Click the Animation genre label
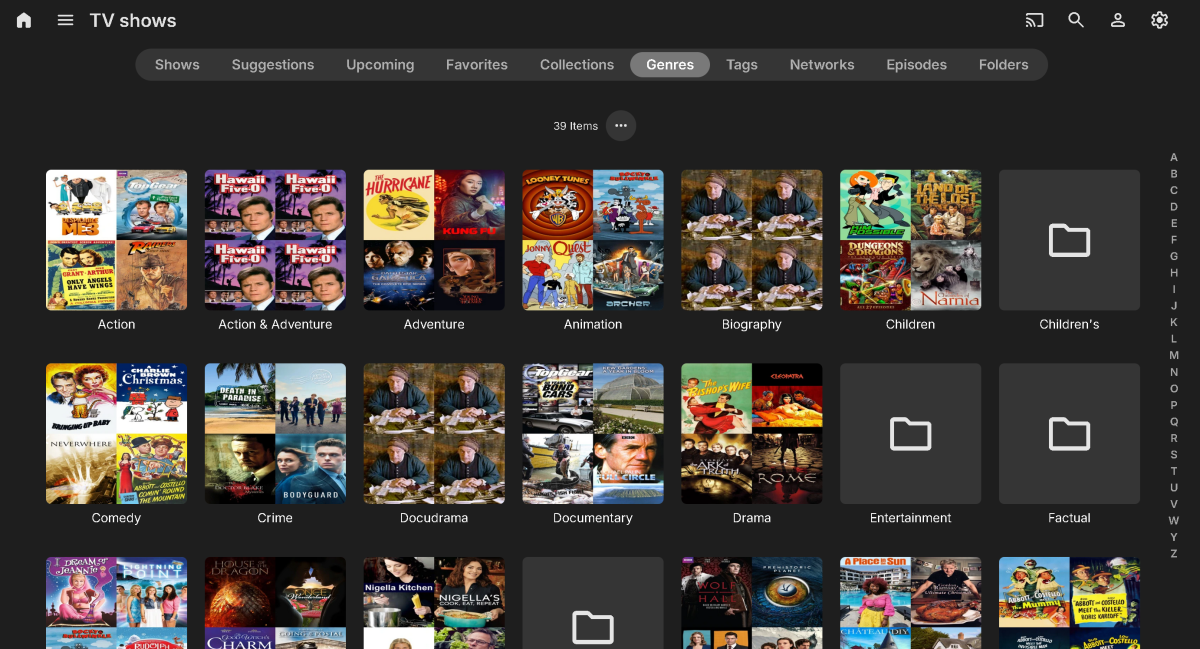Viewport: 1200px width, 649px height. coord(593,325)
